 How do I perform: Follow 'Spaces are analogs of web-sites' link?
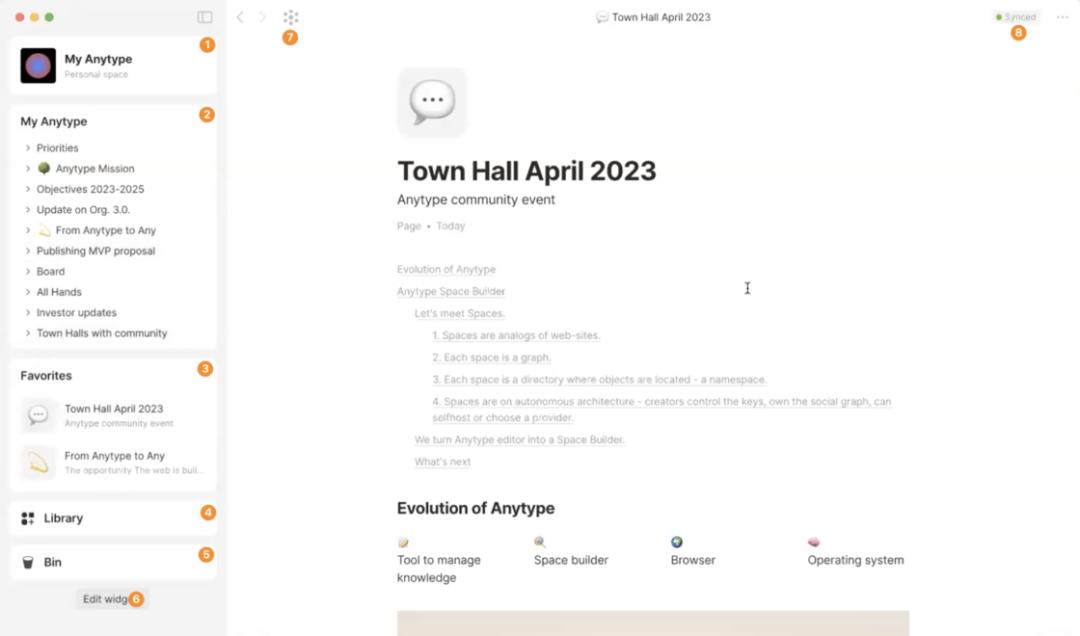tap(517, 336)
